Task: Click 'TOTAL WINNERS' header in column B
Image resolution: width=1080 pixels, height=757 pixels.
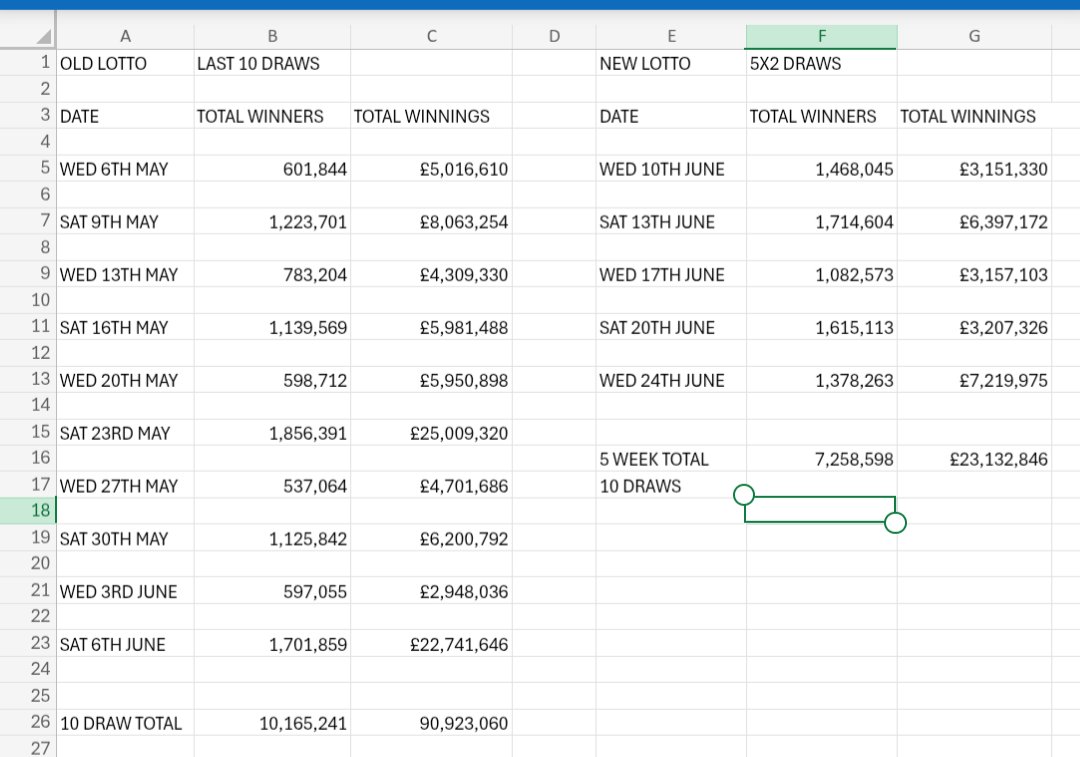Action: (x=273, y=116)
